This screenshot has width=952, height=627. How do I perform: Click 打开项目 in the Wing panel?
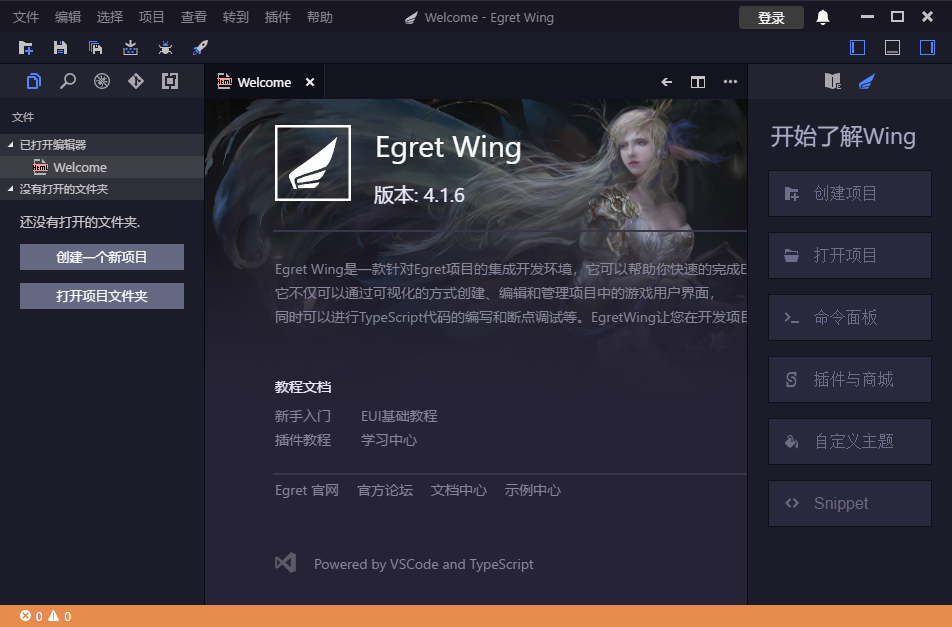click(x=849, y=256)
